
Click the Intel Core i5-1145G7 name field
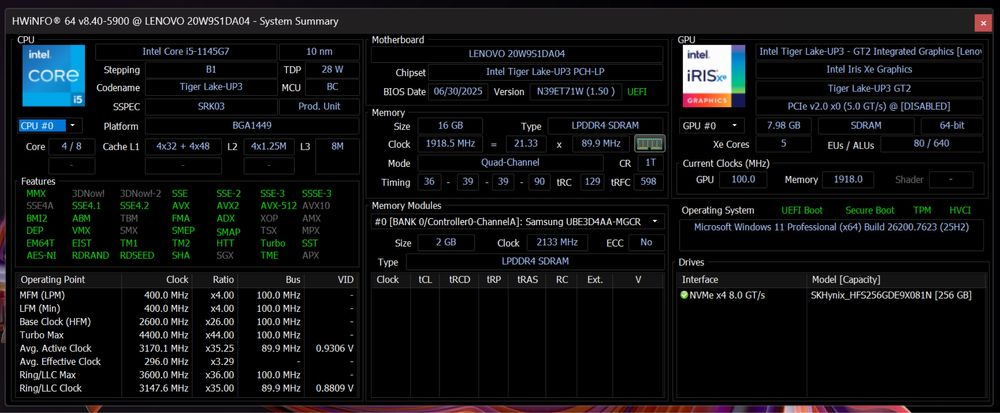[186, 52]
